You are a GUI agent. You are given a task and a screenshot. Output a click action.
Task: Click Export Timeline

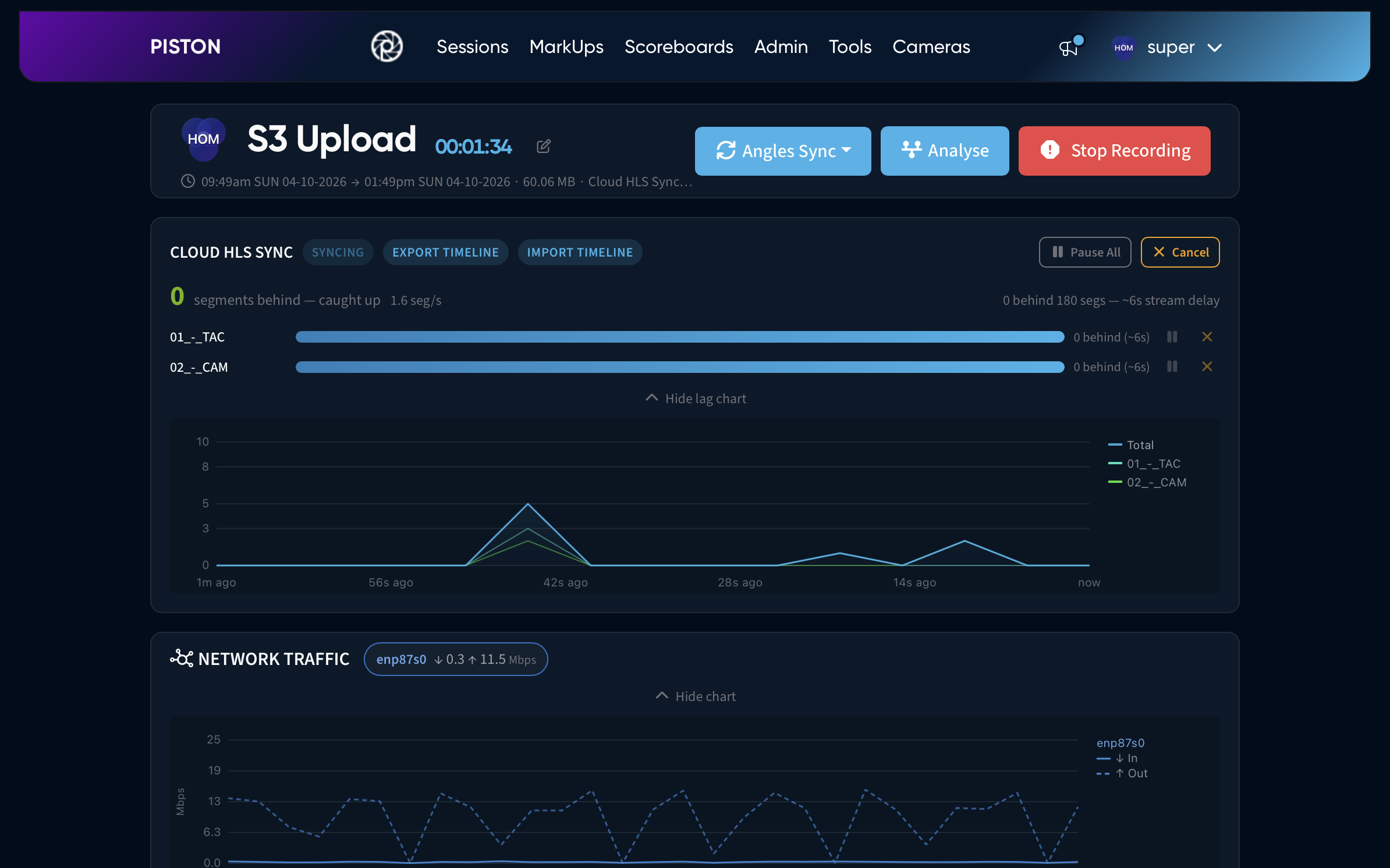445,252
